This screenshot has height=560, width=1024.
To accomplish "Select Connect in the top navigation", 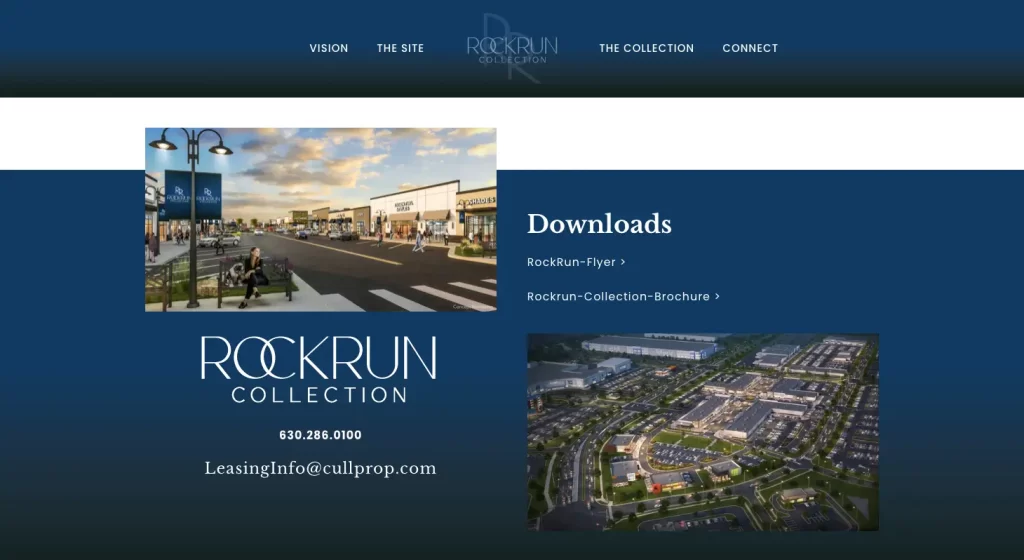I will coord(750,48).
